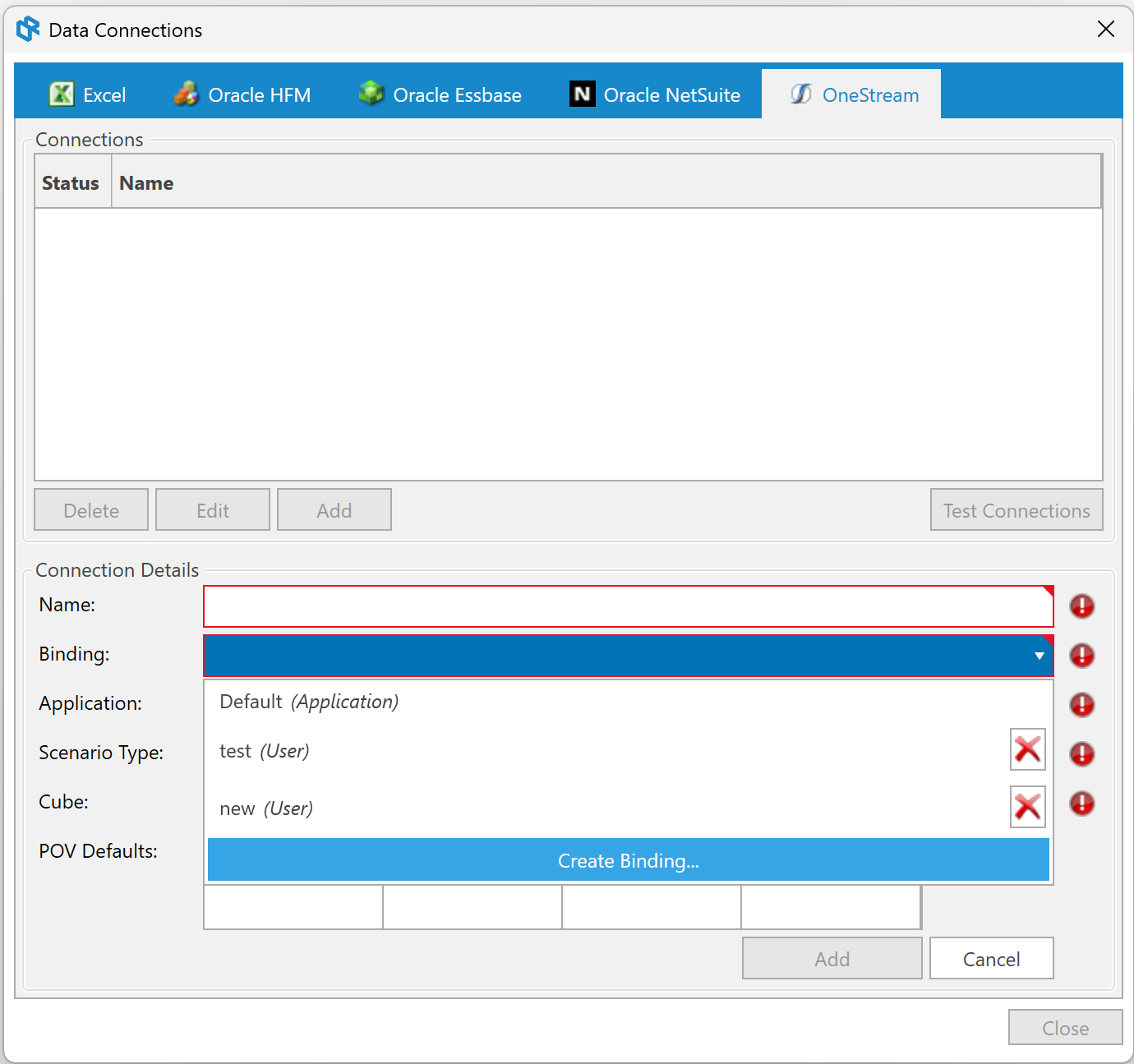This screenshot has width=1134, height=1064.
Task: Click into the Name input field
Action: [629, 606]
